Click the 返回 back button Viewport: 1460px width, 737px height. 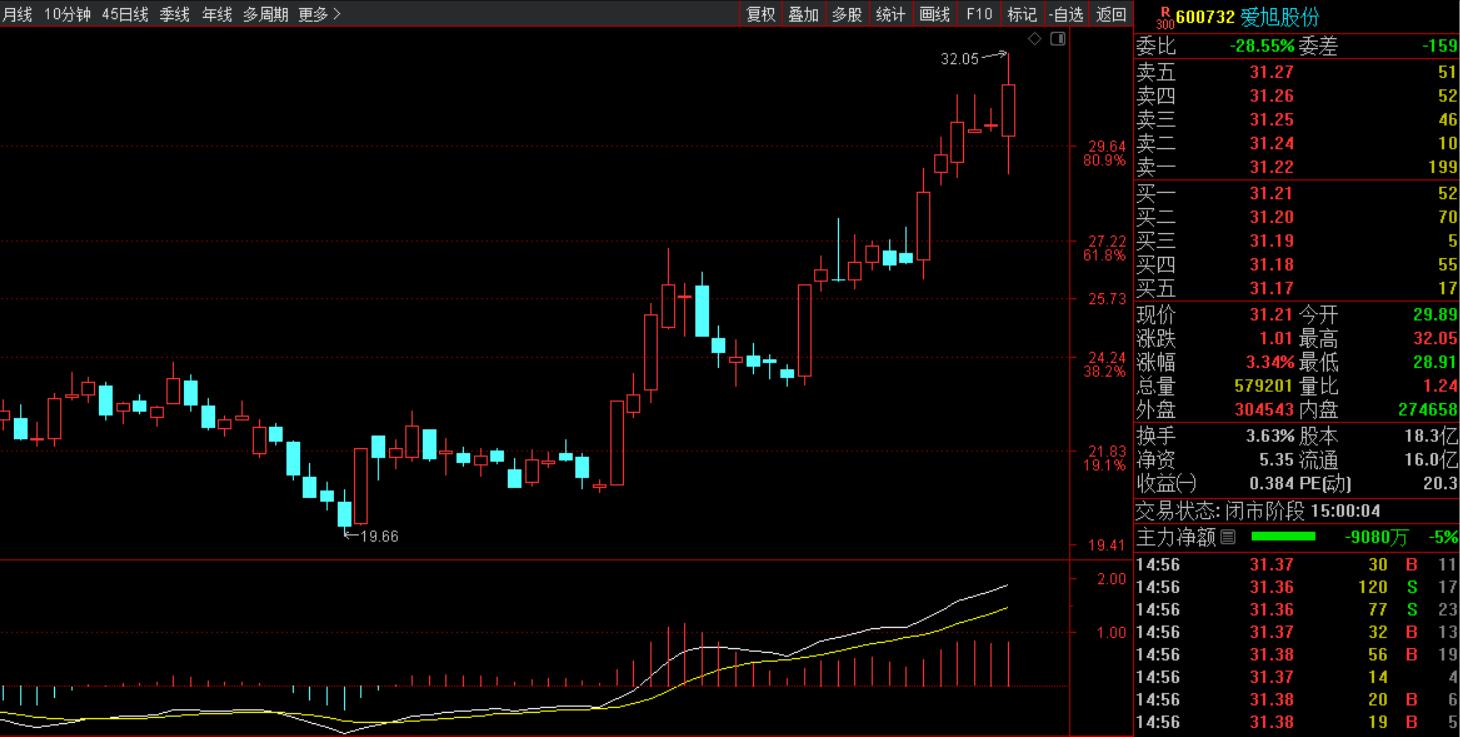point(1110,14)
